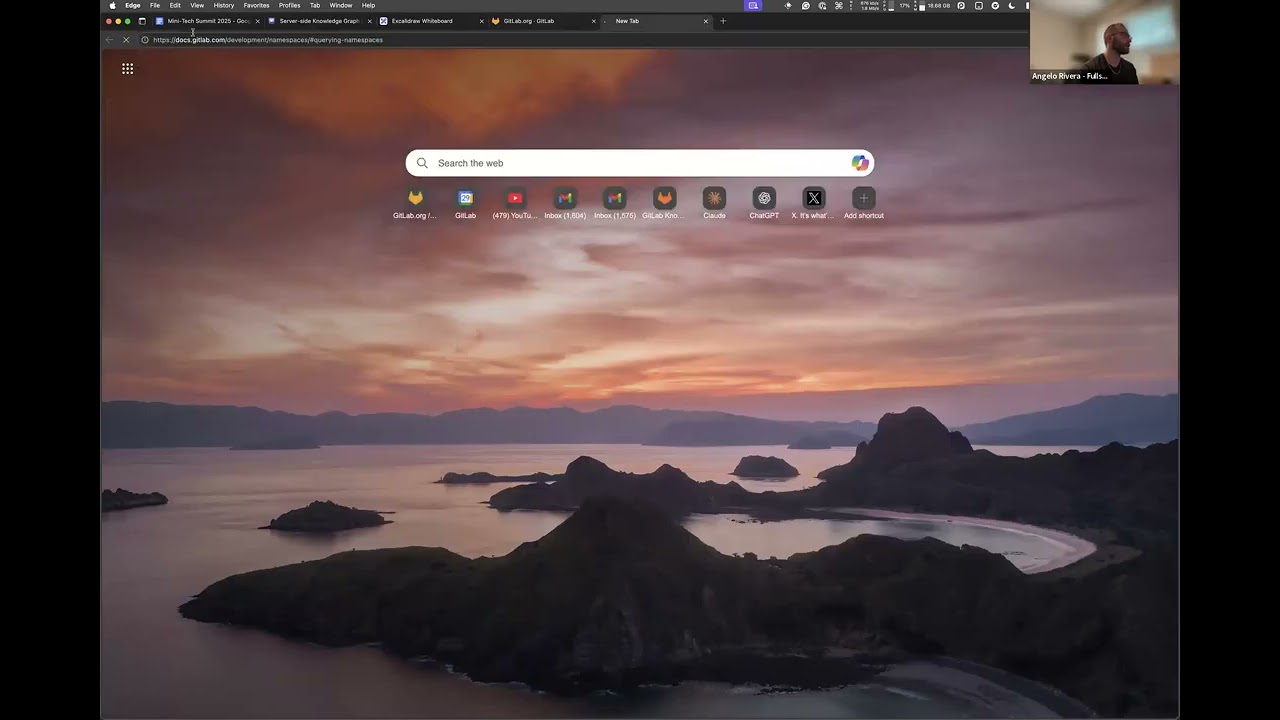Image resolution: width=1280 pixels, height=720 pixels.
Task: Open the View menu
Action: pyautogui.click(x=197, y=5)
